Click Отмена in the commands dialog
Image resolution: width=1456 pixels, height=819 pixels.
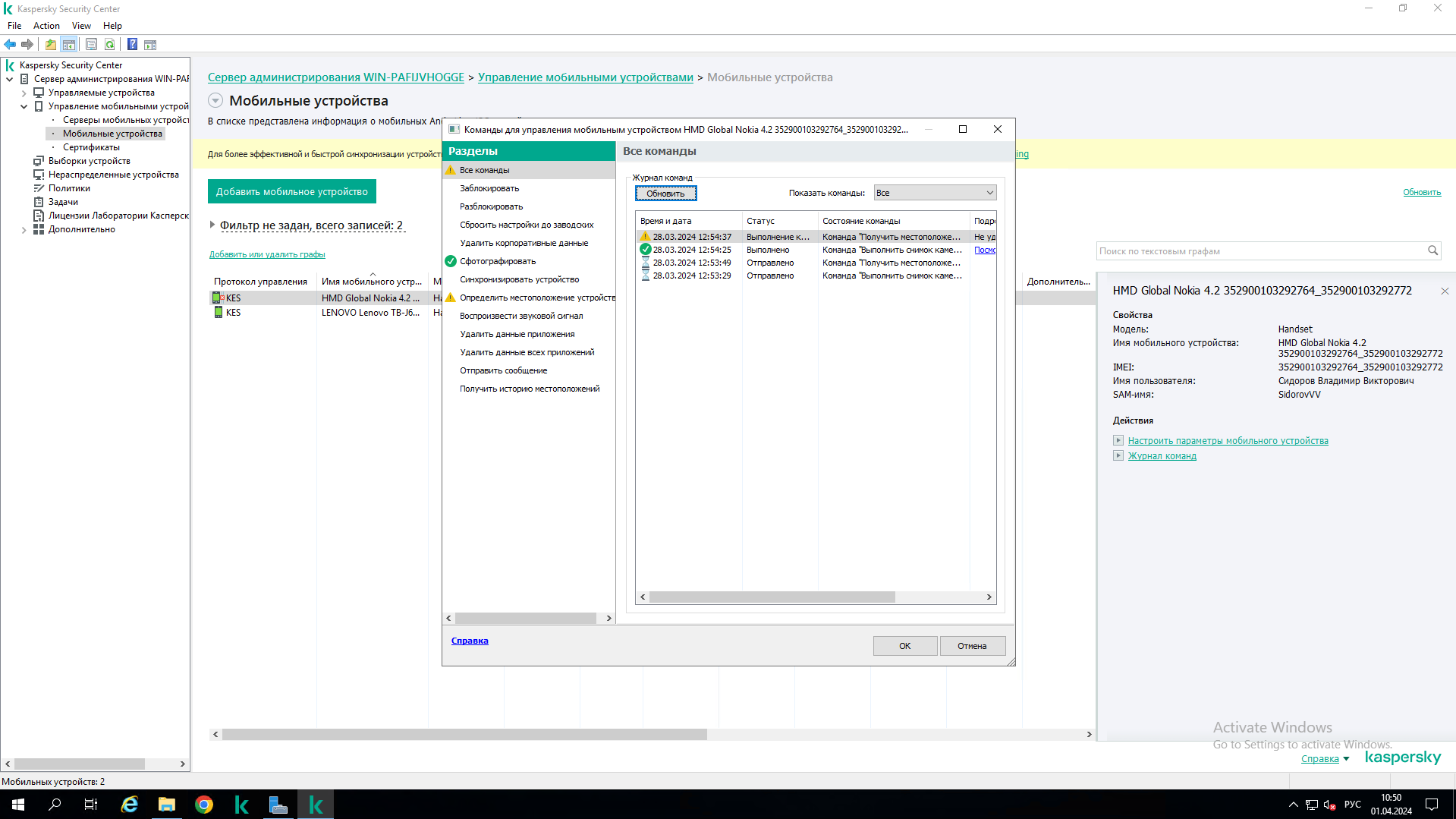point(972,646)
